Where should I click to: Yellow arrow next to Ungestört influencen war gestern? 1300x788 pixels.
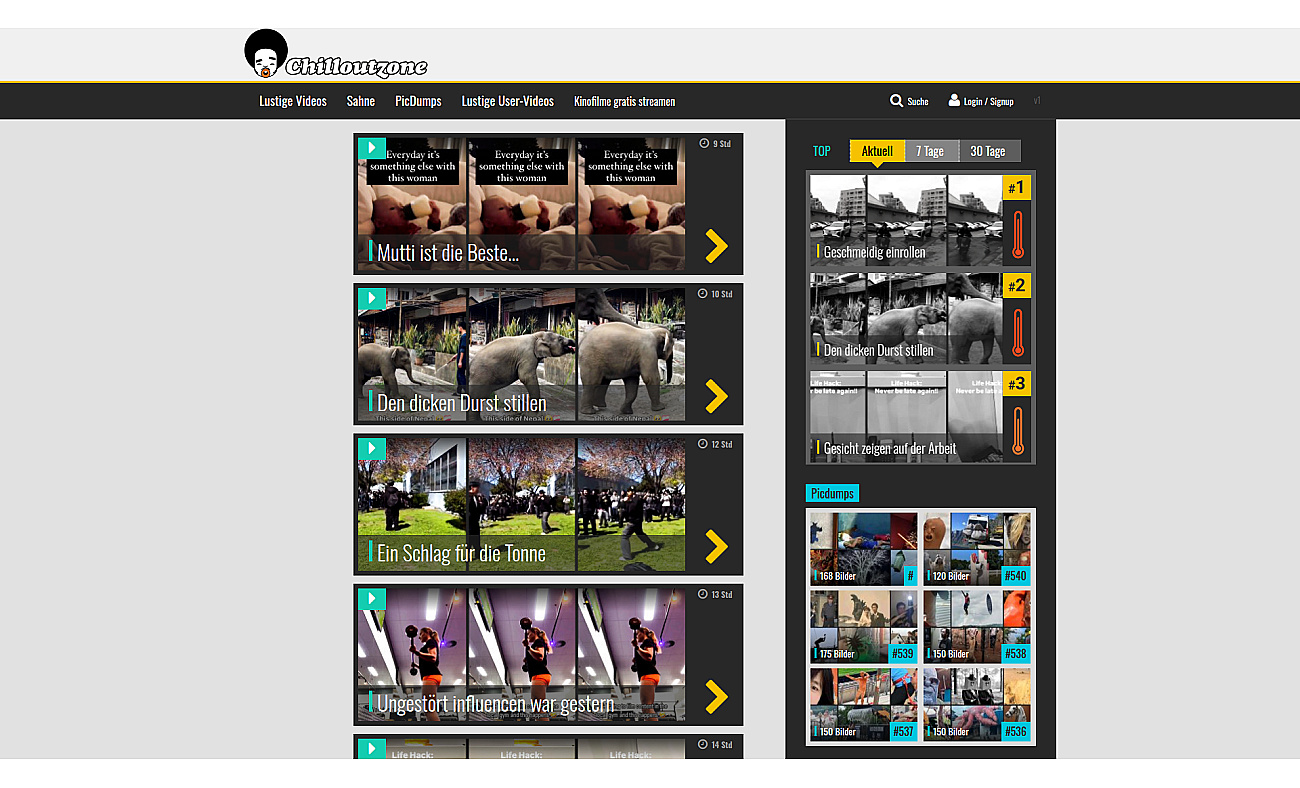[716, 696]
